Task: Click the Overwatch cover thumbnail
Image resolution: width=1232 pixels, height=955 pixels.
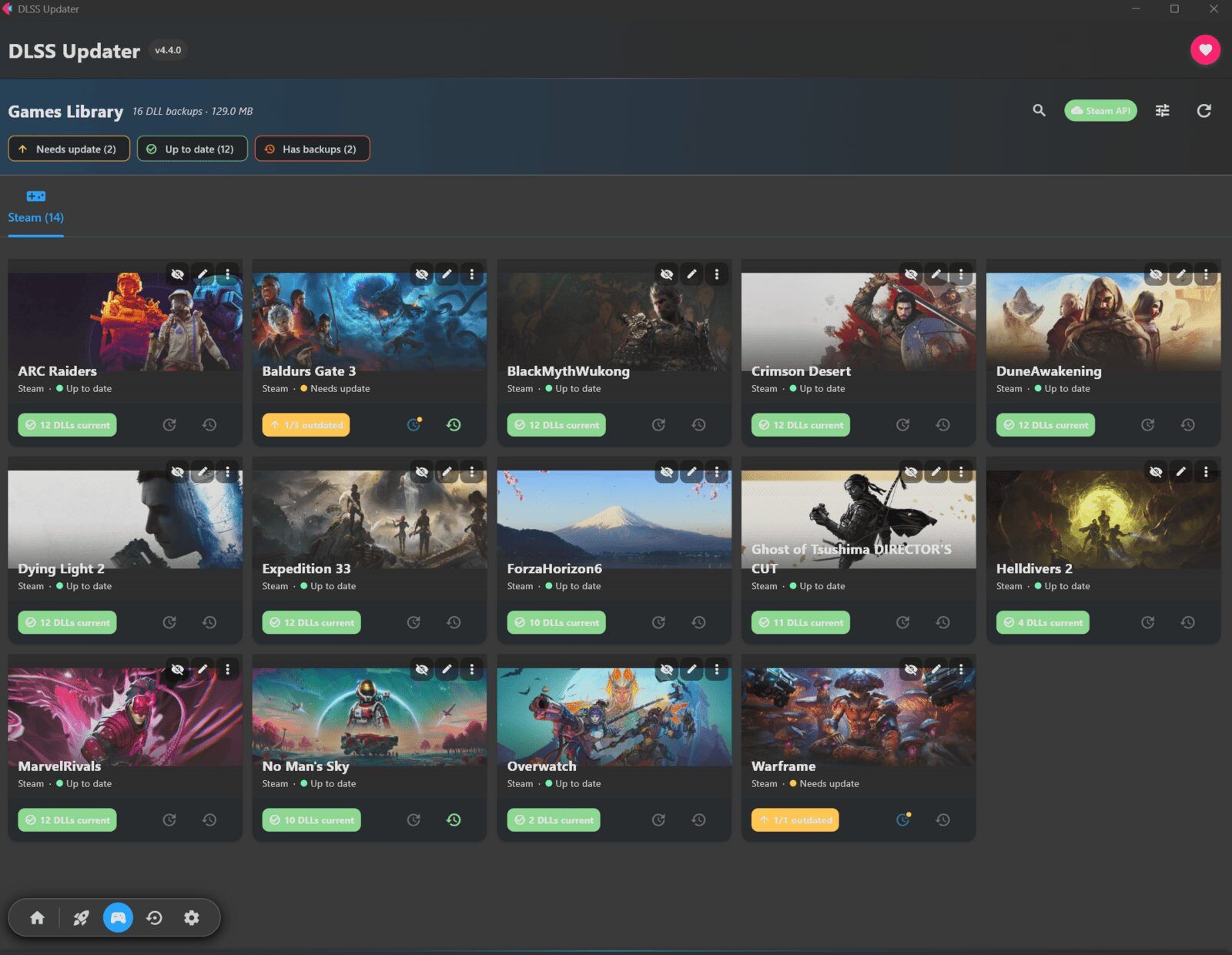Action: (614, 717)
